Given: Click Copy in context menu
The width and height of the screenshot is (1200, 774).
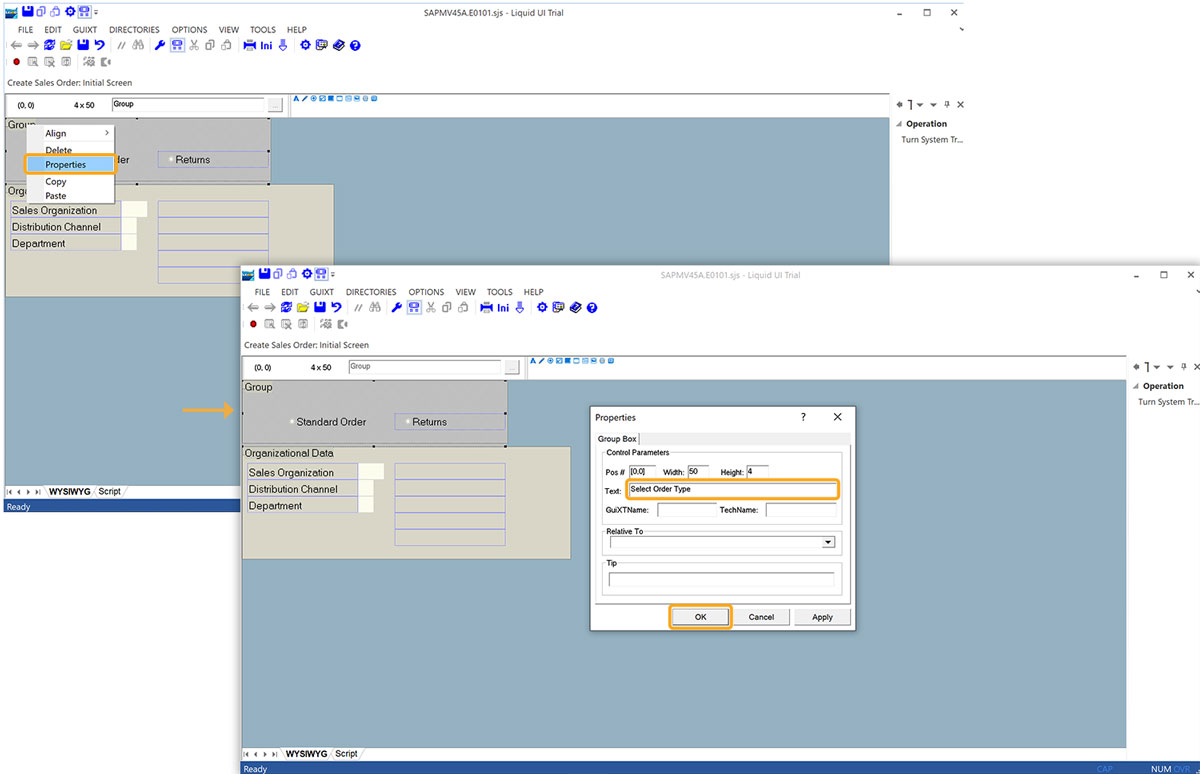Looking at the screenshot, I should [x=56, y=182].
